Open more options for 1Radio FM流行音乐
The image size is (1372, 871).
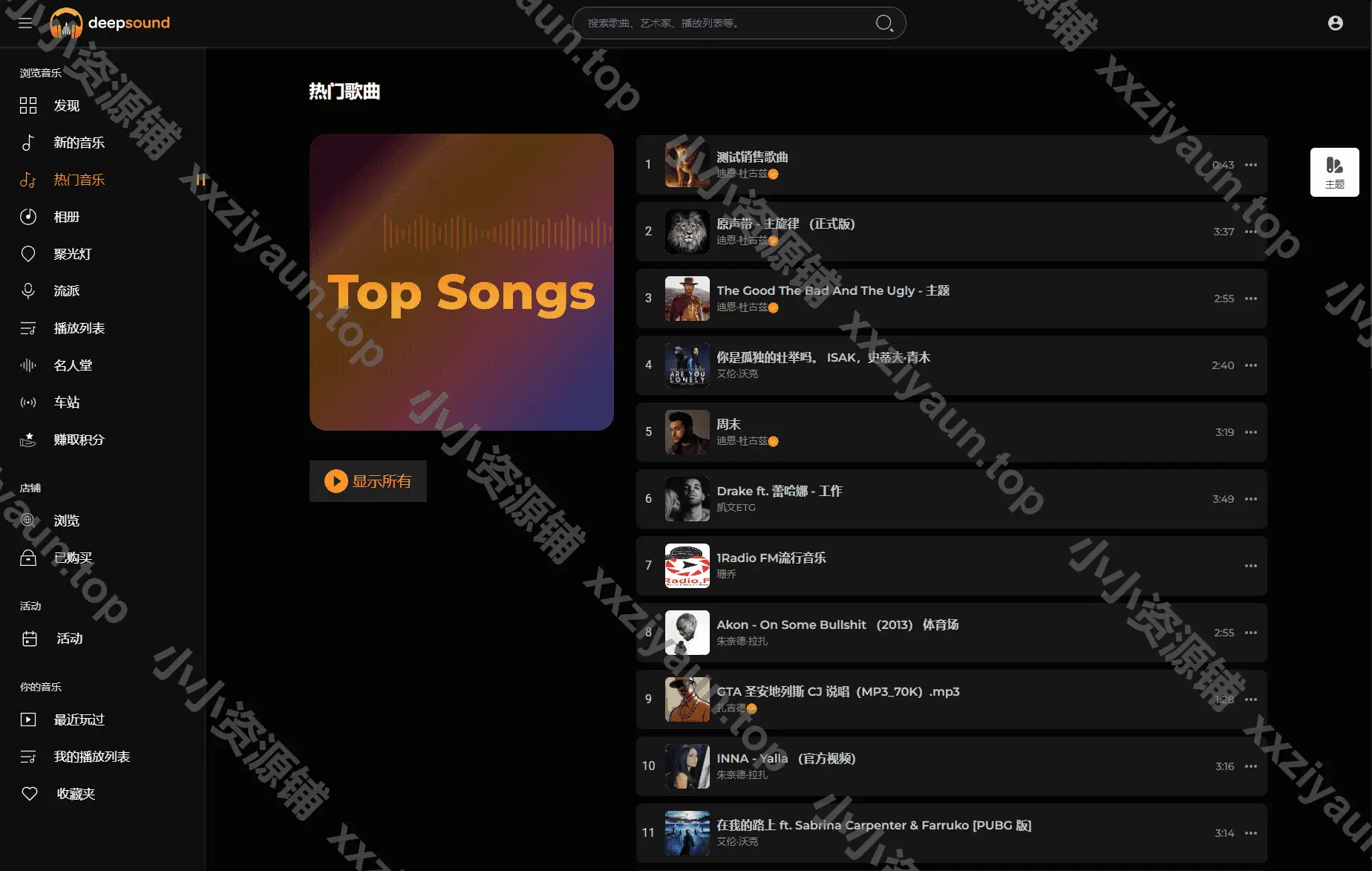click(1251, 566)
